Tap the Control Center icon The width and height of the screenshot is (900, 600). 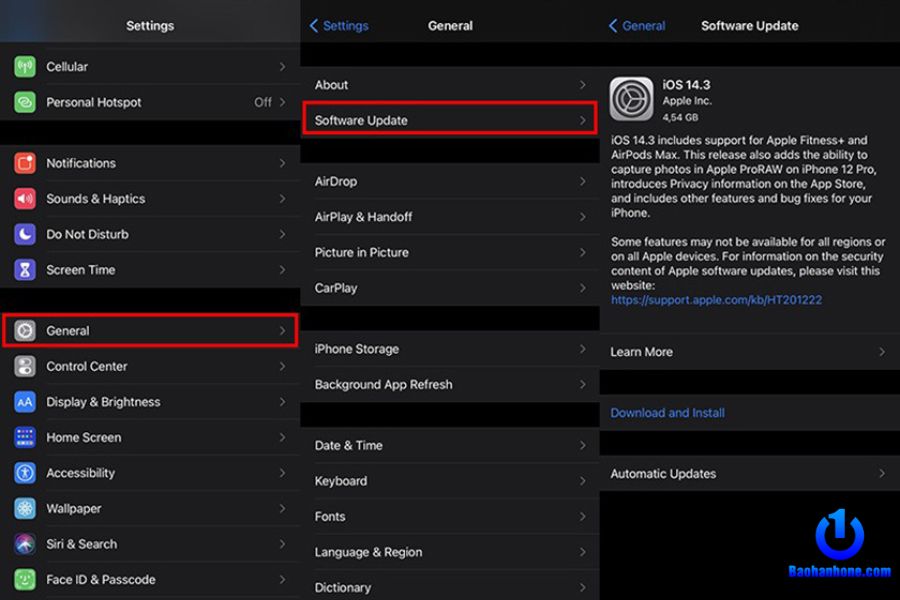pyautogui.click(x=25, y=366)
